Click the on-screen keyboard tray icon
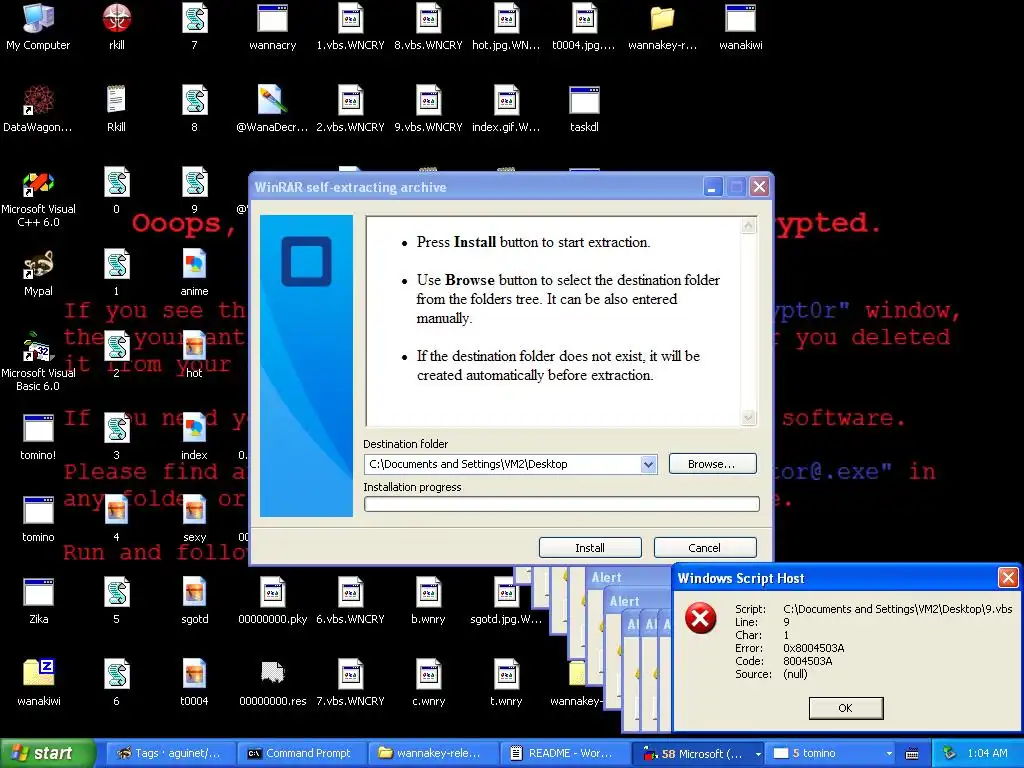The width and height of the screenshot is (1024, 768). 912,754
